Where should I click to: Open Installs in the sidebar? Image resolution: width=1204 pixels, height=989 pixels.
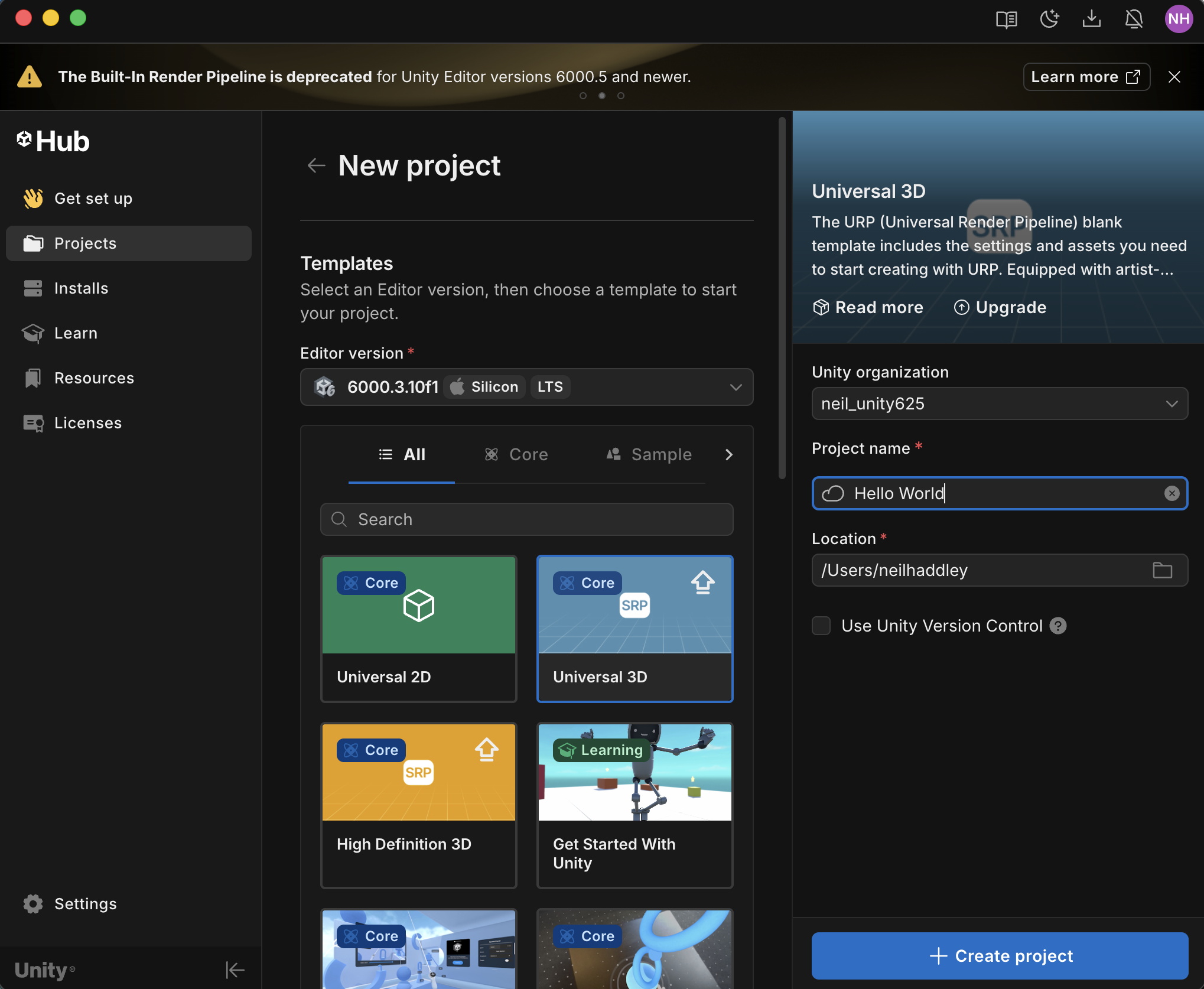point(82,288)
